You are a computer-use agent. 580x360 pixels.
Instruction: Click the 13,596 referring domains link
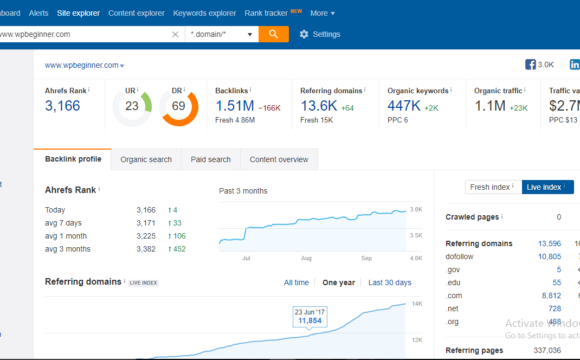click(x=549, y=243)
